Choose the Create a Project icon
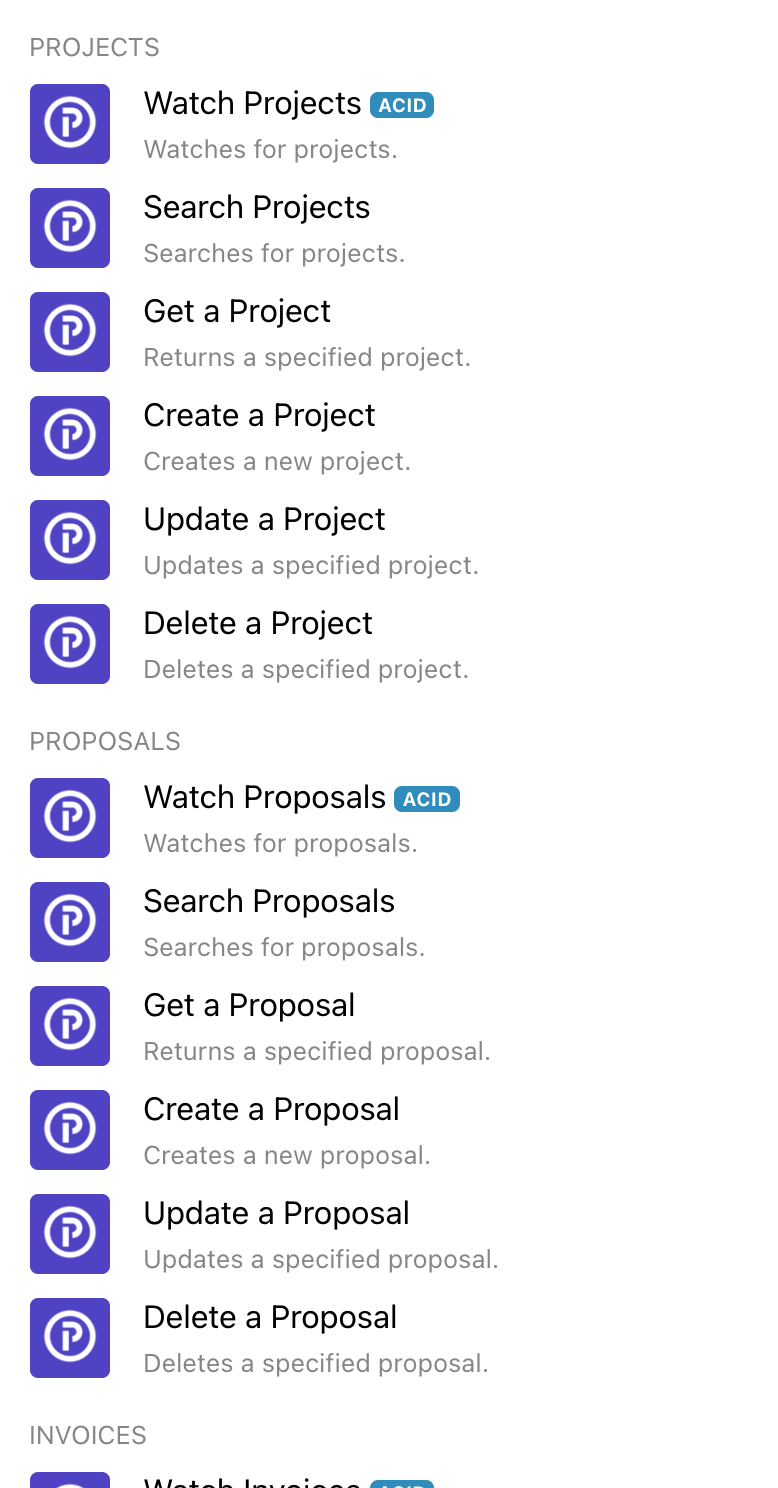Screen dimensions: 778x1488 tap(70, 436)
